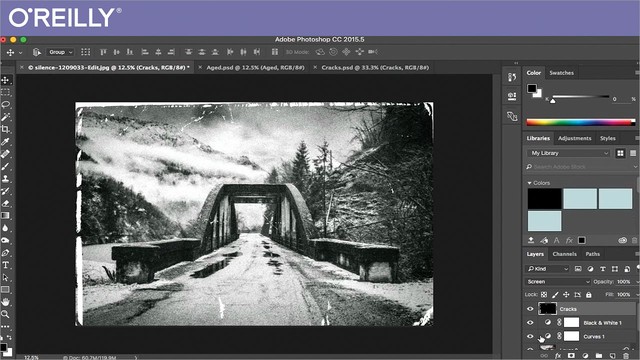Switch to the Swatches panel tab
This screenshot has height=360, width=640.
pyautogui.click(x=561, y=73)
